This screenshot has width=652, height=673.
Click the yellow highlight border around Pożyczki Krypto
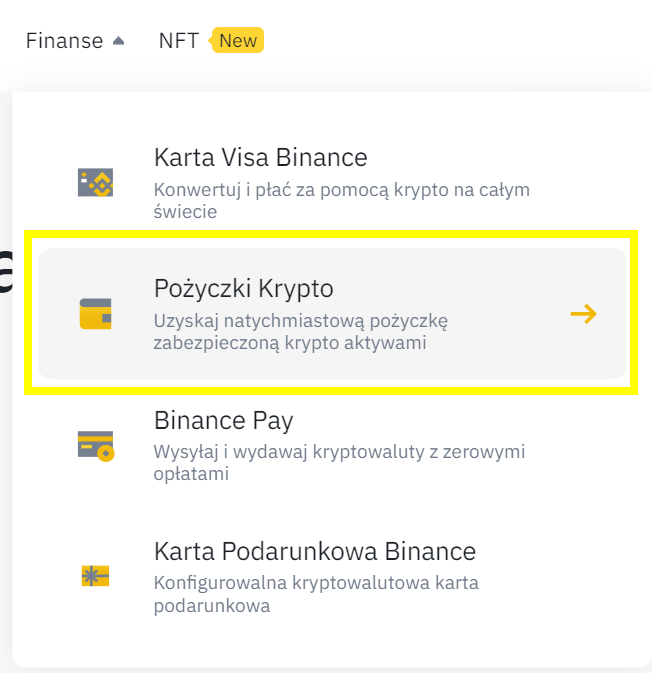[330, 236]
